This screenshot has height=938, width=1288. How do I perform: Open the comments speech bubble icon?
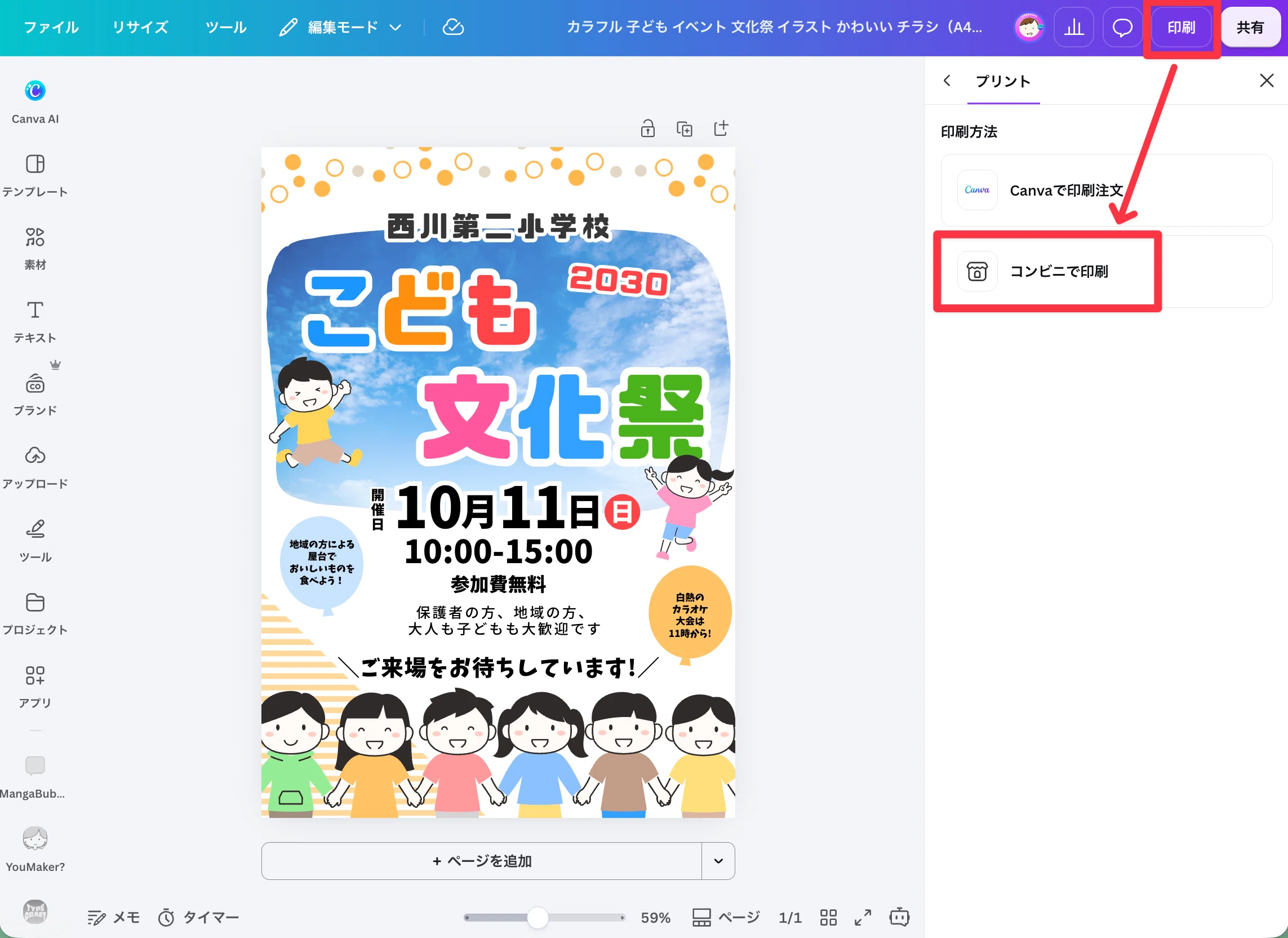pos(1122,27)
